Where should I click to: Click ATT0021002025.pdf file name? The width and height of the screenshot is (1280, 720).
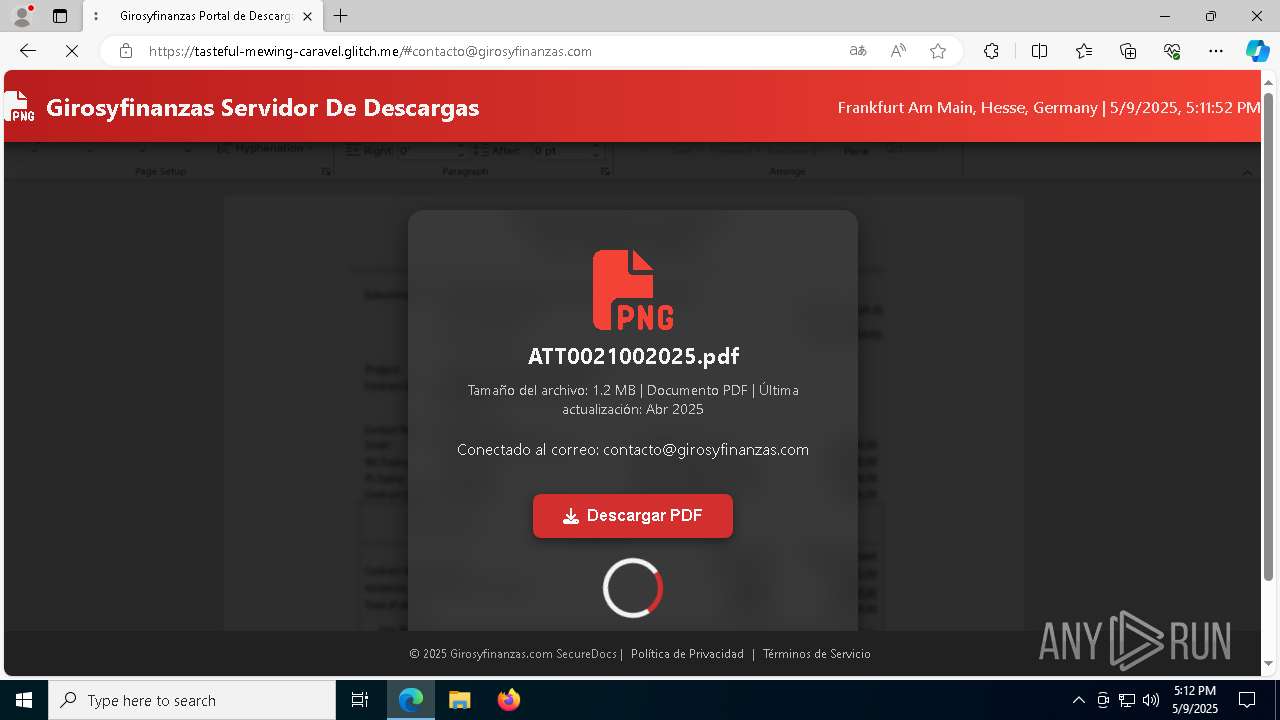tap(633, 356)
